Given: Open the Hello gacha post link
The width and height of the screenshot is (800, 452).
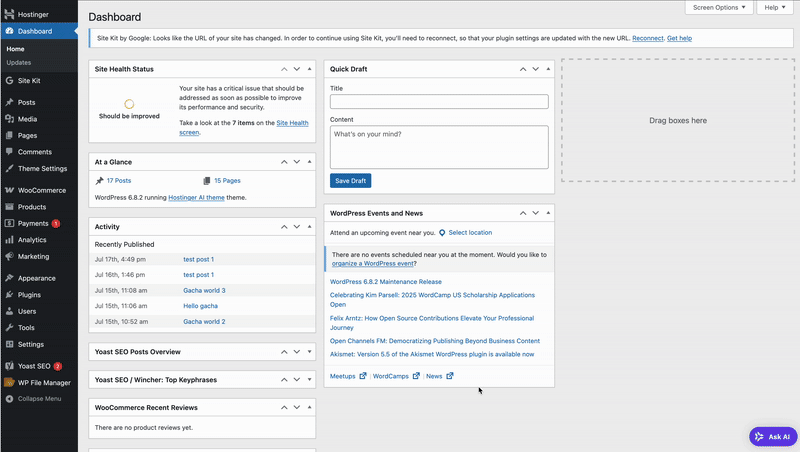Looking at the screenshot, I should click(x=201, y=306).
